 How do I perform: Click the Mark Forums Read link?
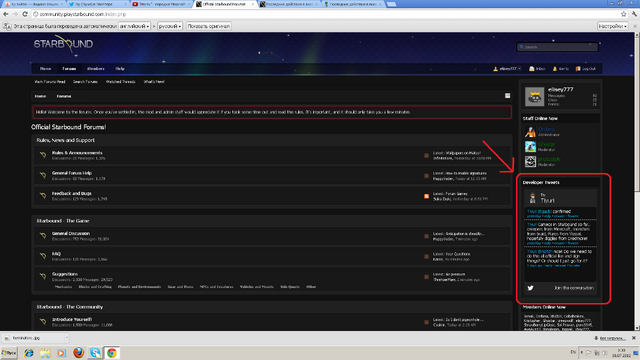tap(50, 82)
